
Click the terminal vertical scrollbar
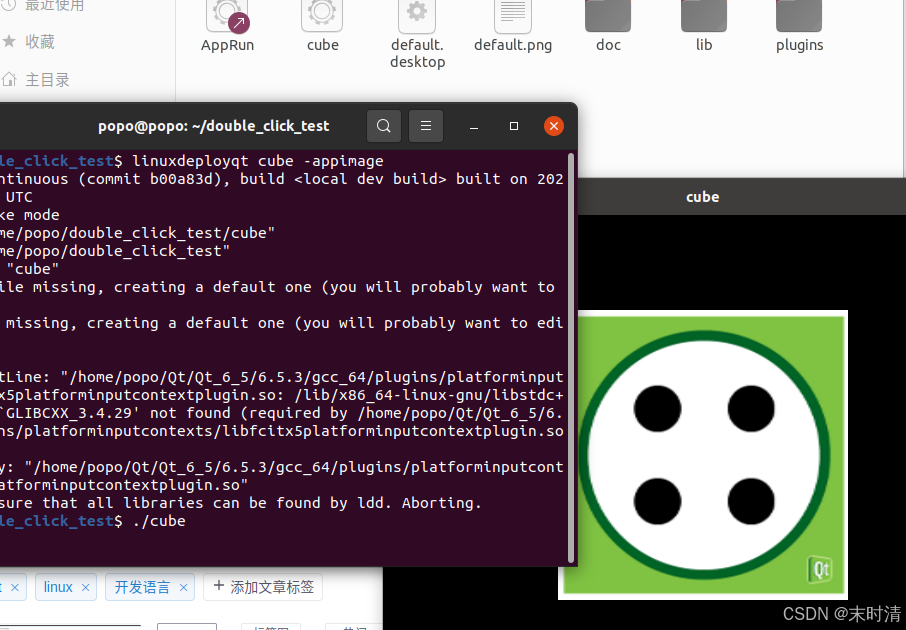(571, 358)
